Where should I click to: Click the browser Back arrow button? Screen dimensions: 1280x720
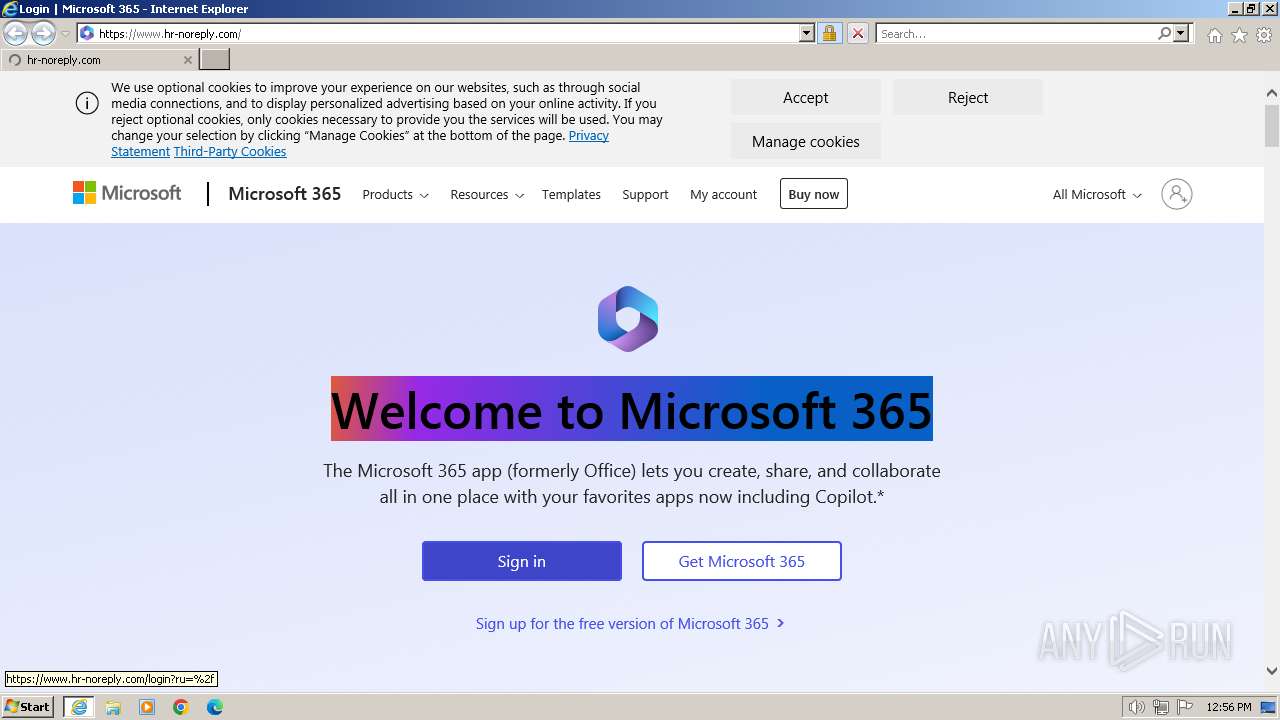[x=15, y=33]
